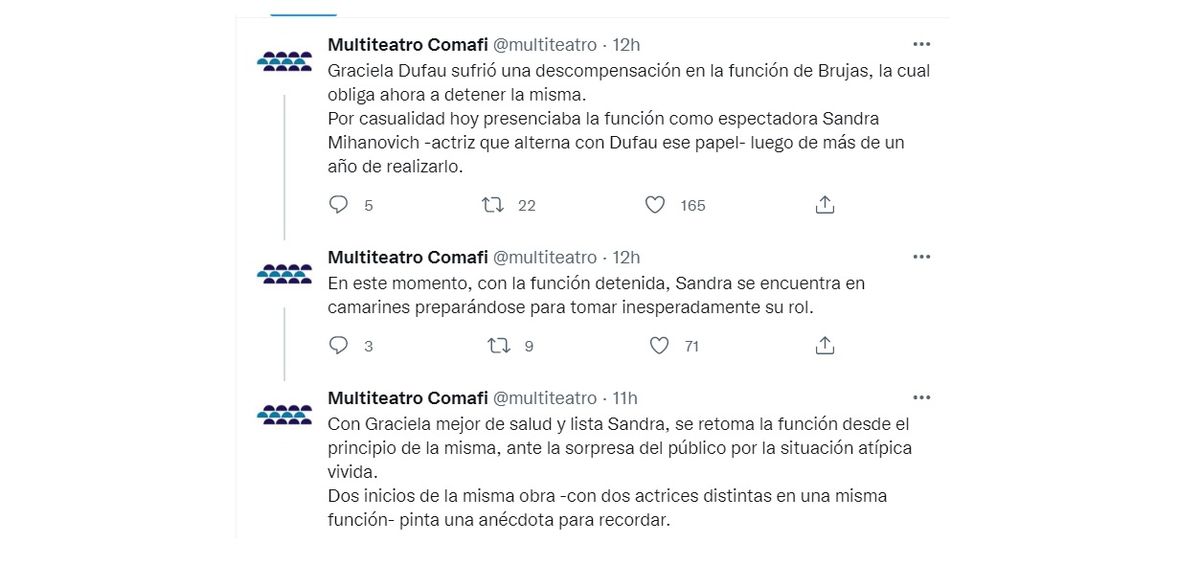The width and height of the screenshot is (1200, 588).
Task: Click @multiteatro handle in the second tweet
Action: click(x=544, y=258)
